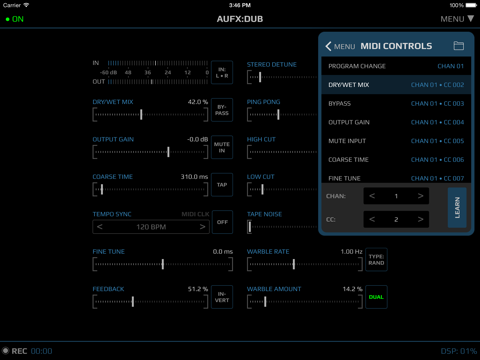Go back via the MENU chevron

[x=340, y=46]
